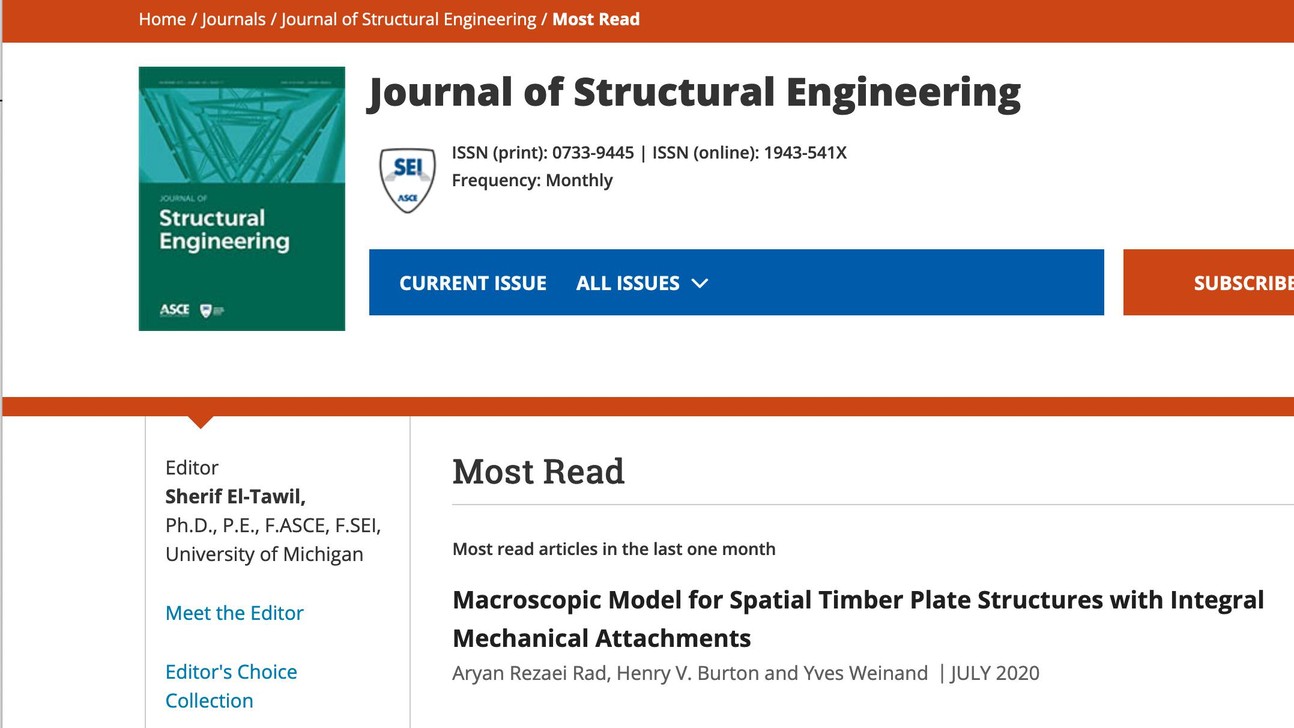Open the journal cover thumbnail image
Image resolution: width=1294 pixels, height=728 pixels.
click(x=242, y=198)
